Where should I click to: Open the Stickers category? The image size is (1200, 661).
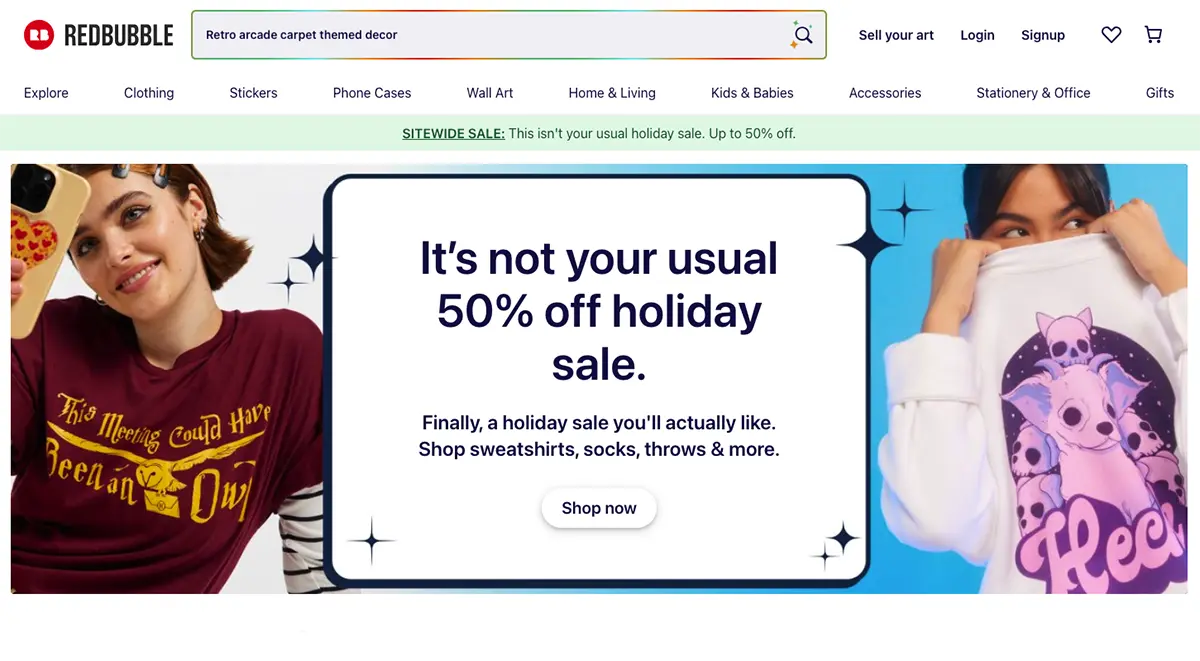253,93
